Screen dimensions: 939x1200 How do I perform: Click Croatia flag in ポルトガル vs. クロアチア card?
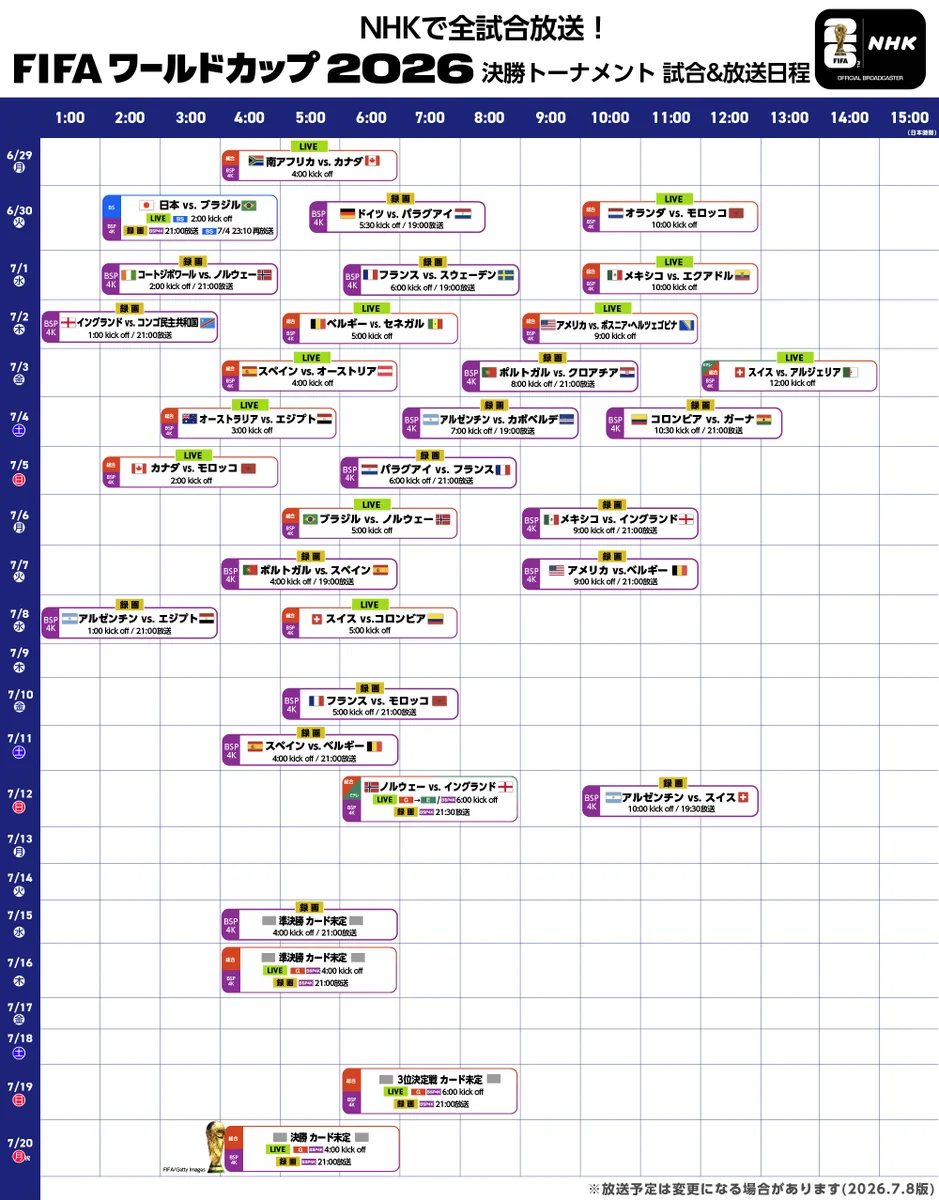625,372
